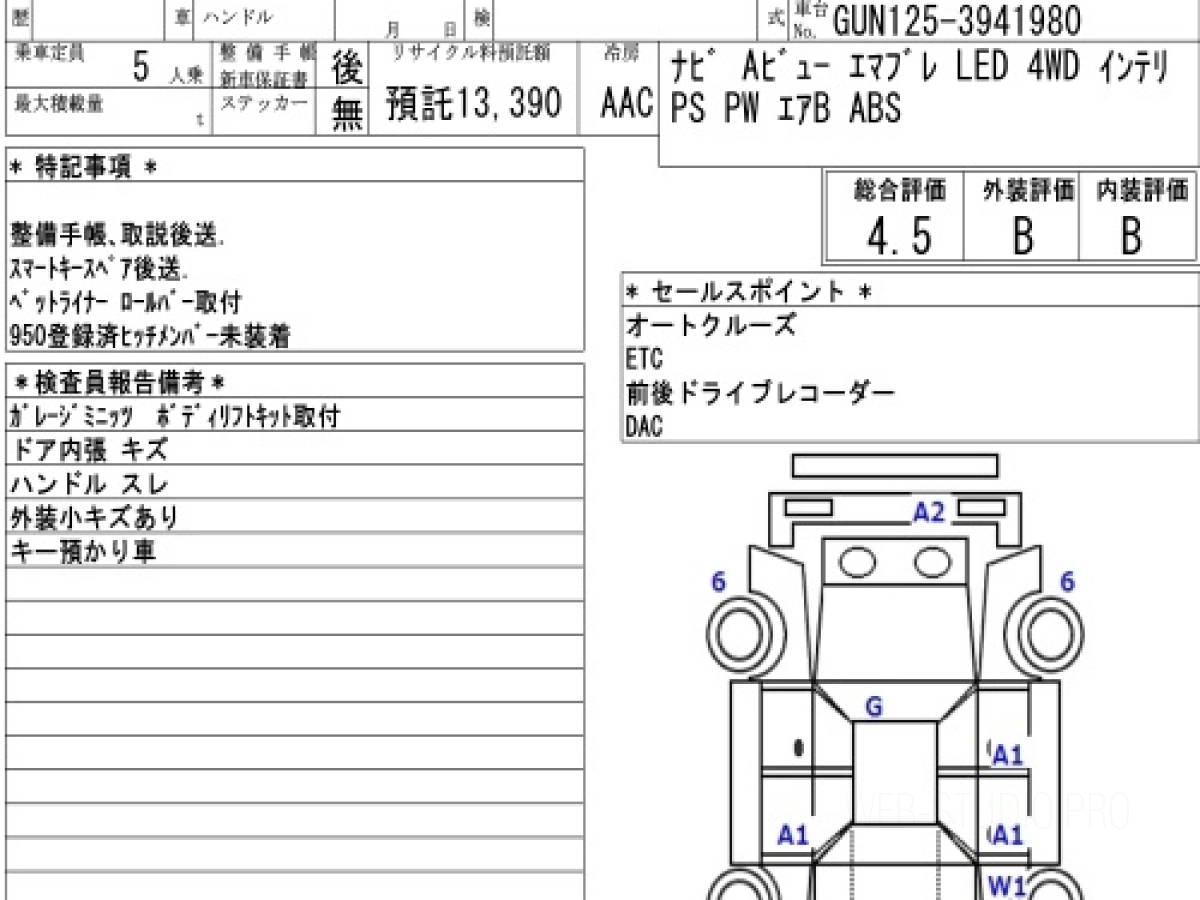Click equipment line PS PW エアB ABS

[x=785, y=107]
